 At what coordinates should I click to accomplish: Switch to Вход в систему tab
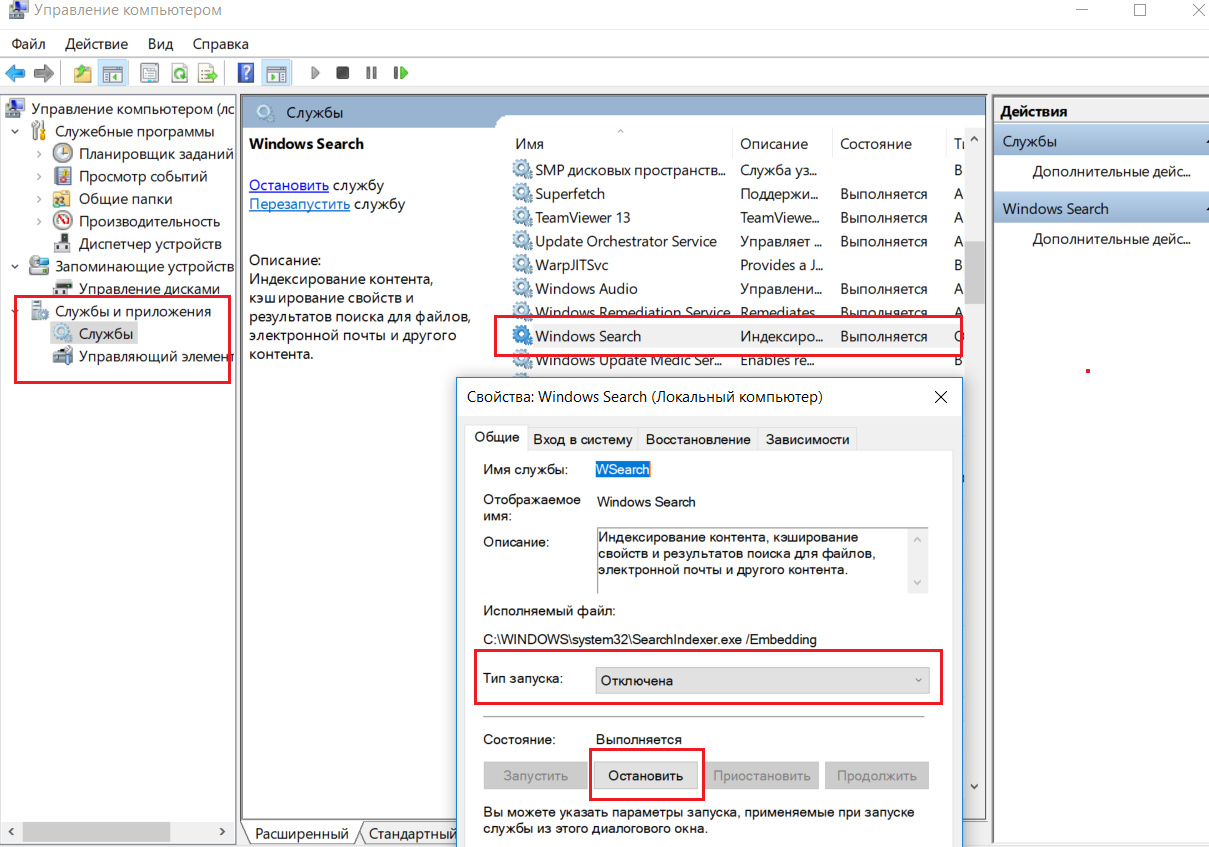(583, 439)
